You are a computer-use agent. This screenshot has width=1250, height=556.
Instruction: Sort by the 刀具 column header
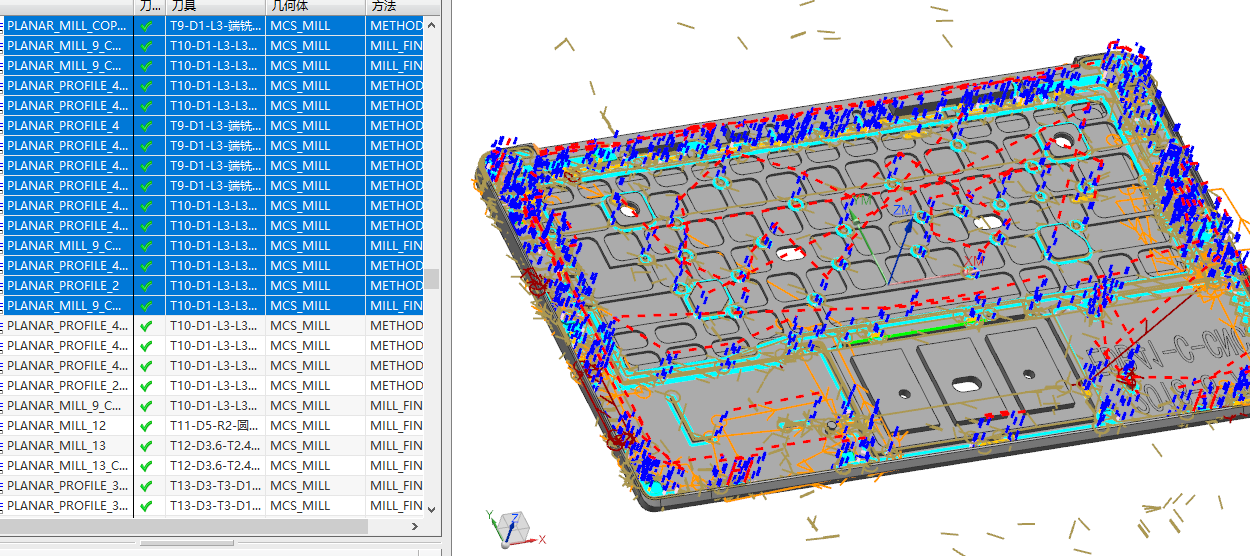click(215, 6)
